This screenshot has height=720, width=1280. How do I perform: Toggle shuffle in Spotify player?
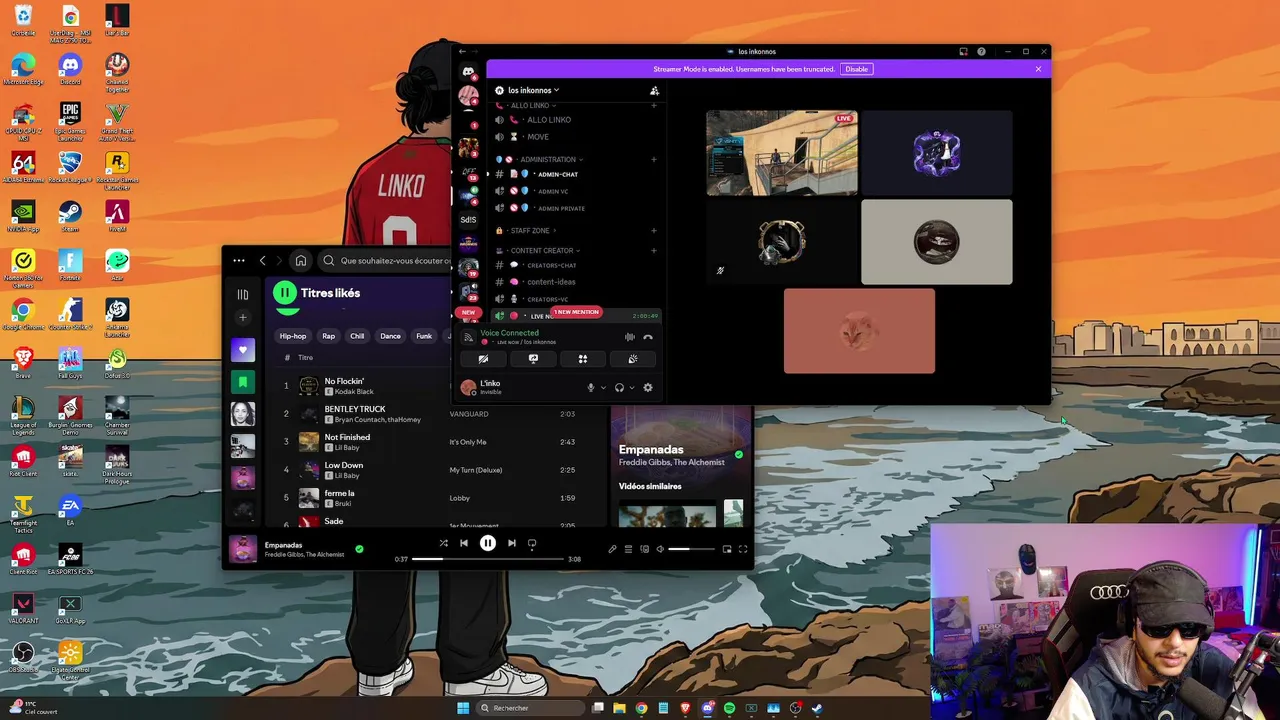[x=443, y=543]
